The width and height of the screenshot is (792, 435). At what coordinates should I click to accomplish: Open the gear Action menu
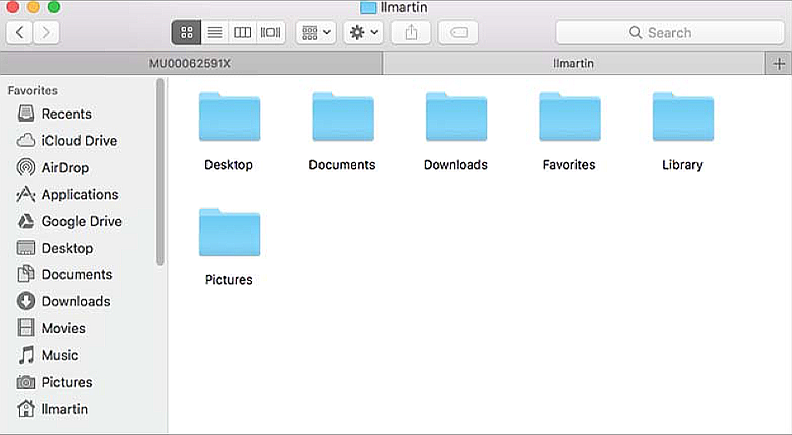[364, 33]
